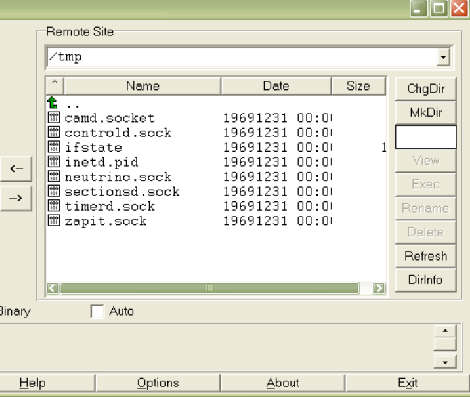Click the file icon beside timerd.sock
470x397 pixels.
click(x=54, y=205)
